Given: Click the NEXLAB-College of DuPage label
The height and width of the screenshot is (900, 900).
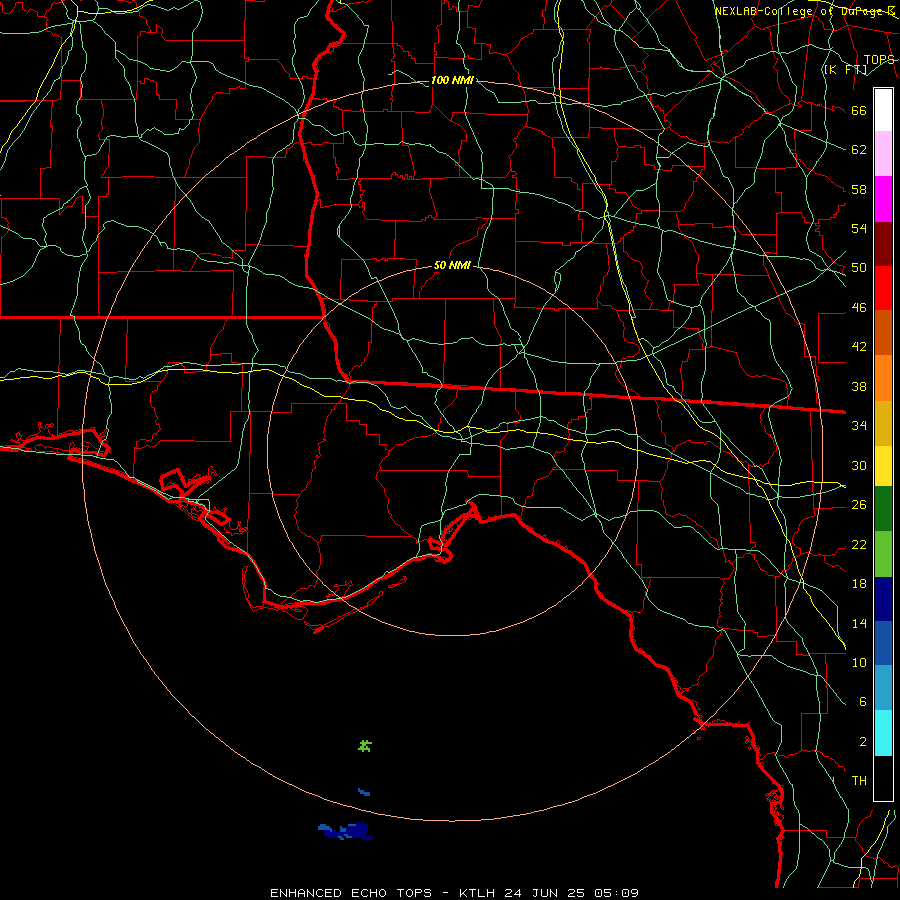Looking at the screenshot, I should [804, 11].
